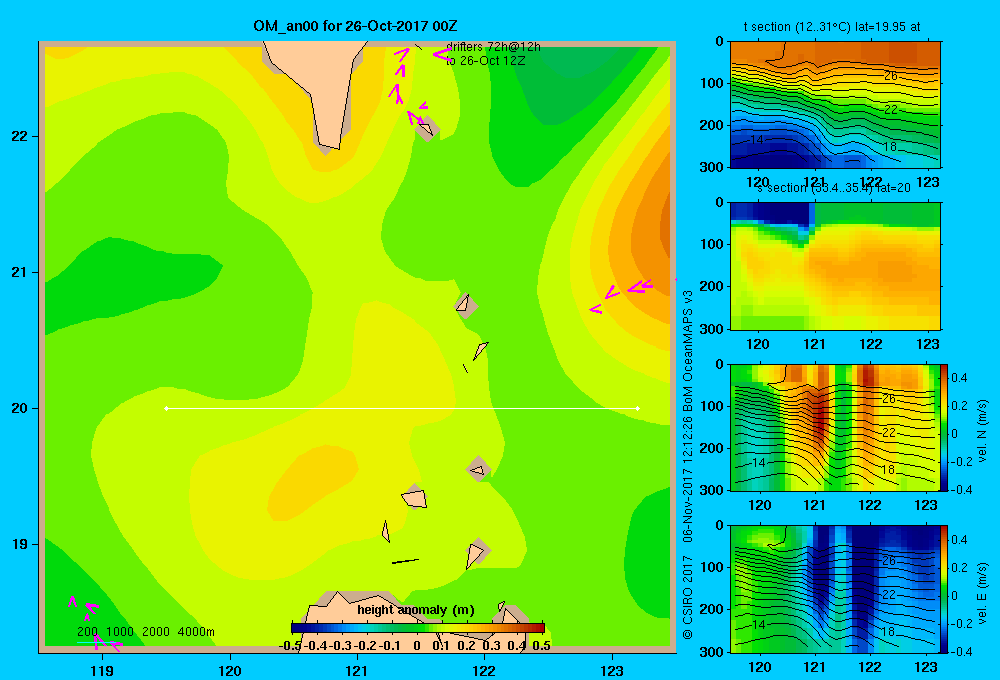Click the 'height anomaly (m)' legend title
Viewport: 1000px width, 680px height.
(x=416, y=610)
